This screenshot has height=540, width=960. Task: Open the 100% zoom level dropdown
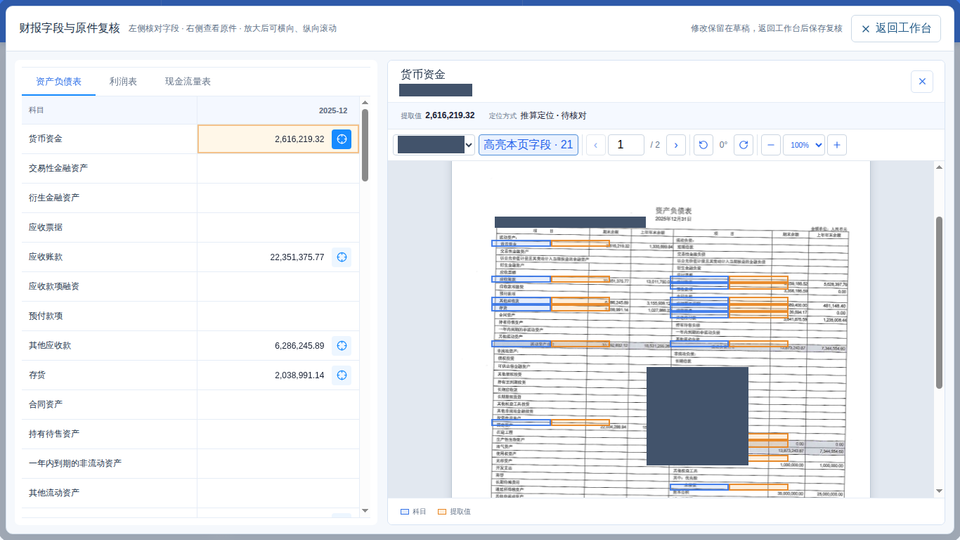pos(804,145)
